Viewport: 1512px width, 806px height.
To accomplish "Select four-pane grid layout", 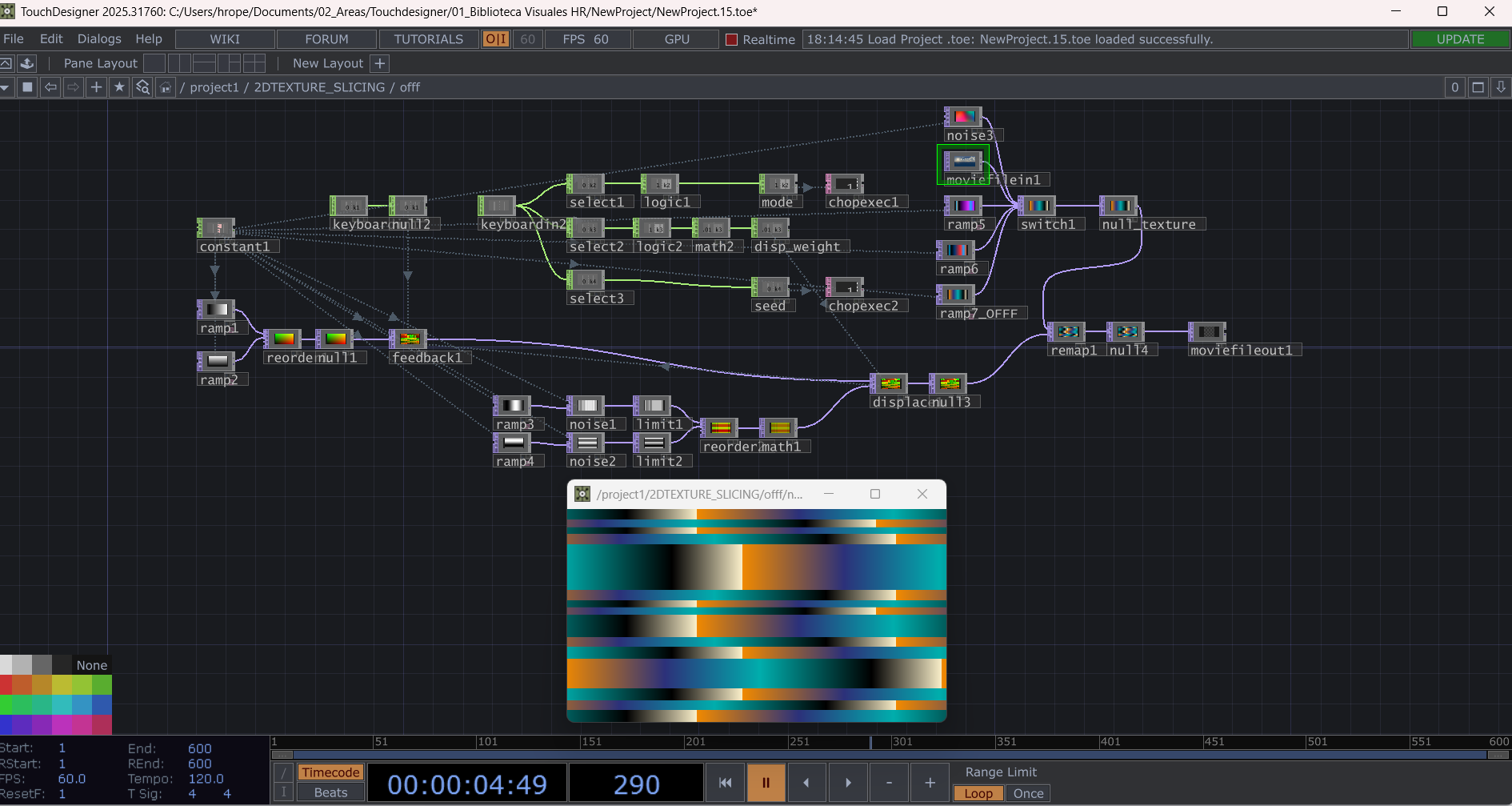I will click(254, 63).
